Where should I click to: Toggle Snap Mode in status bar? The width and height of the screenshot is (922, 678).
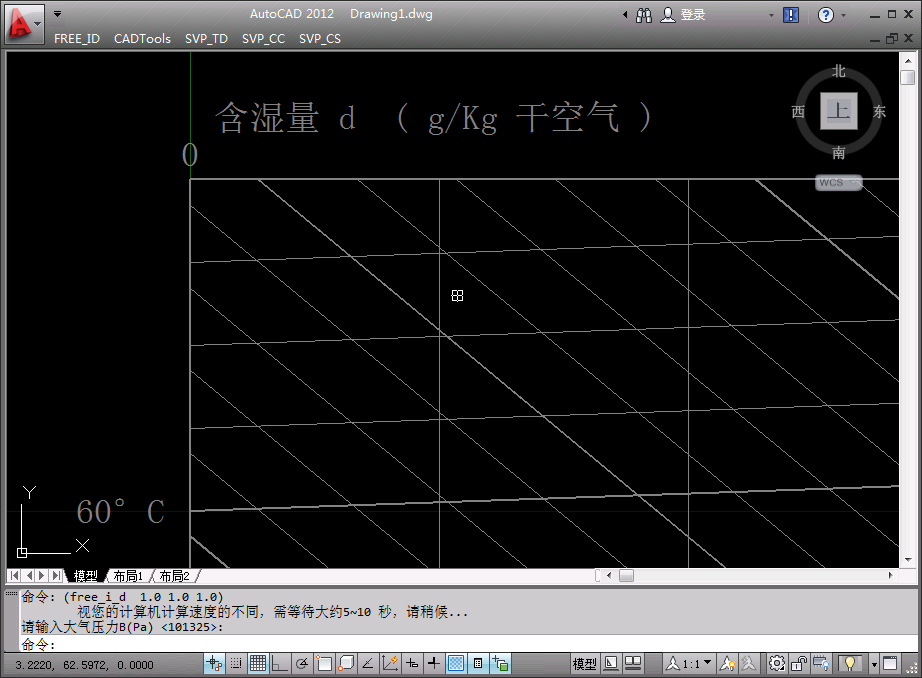[236, 664]
